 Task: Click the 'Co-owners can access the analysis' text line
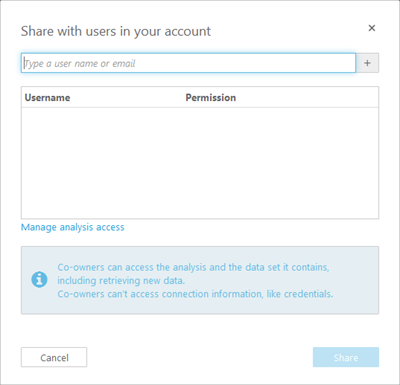click(x=193, y=267)
